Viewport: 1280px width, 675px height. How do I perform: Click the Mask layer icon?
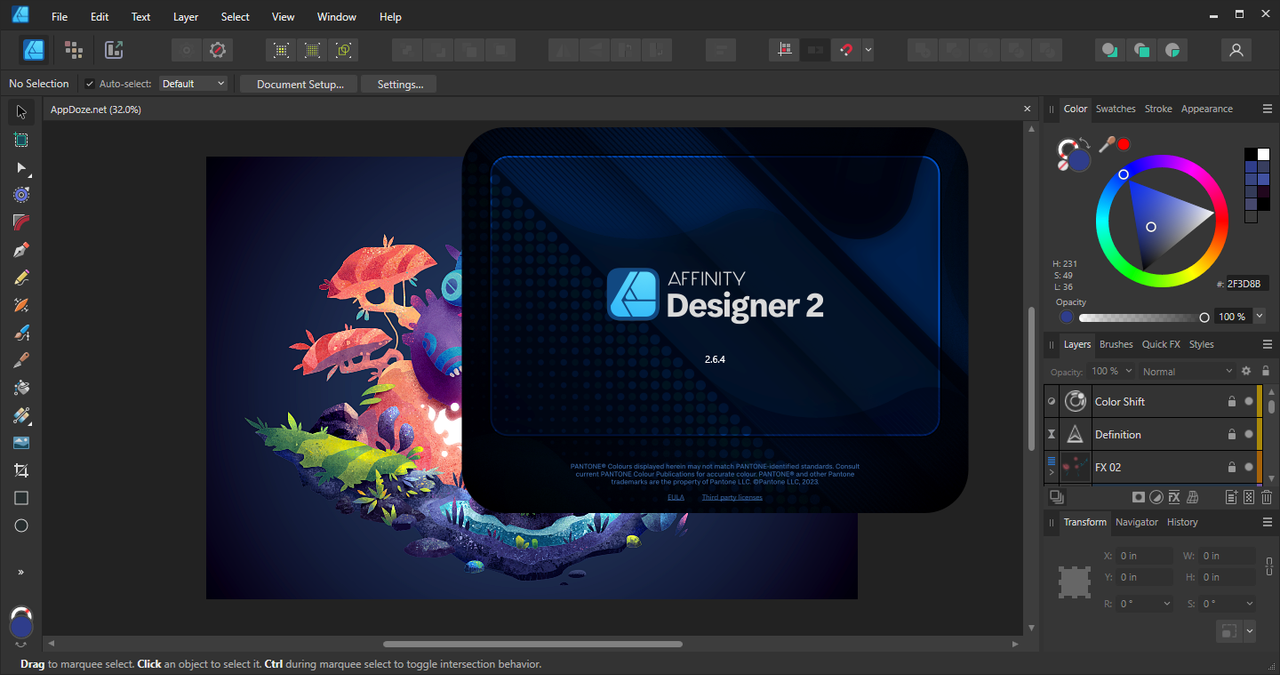click(x=1138, y=497)
